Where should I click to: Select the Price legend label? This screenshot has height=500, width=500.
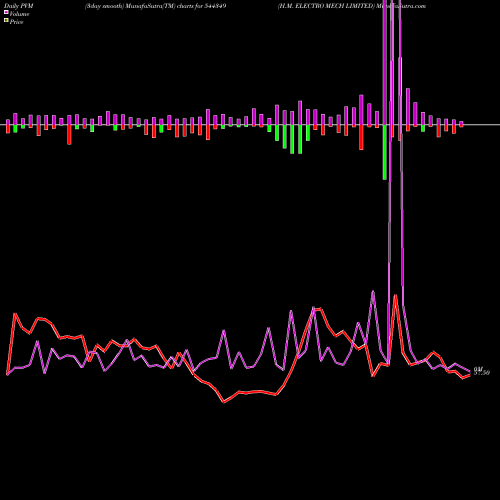point(16,22)
